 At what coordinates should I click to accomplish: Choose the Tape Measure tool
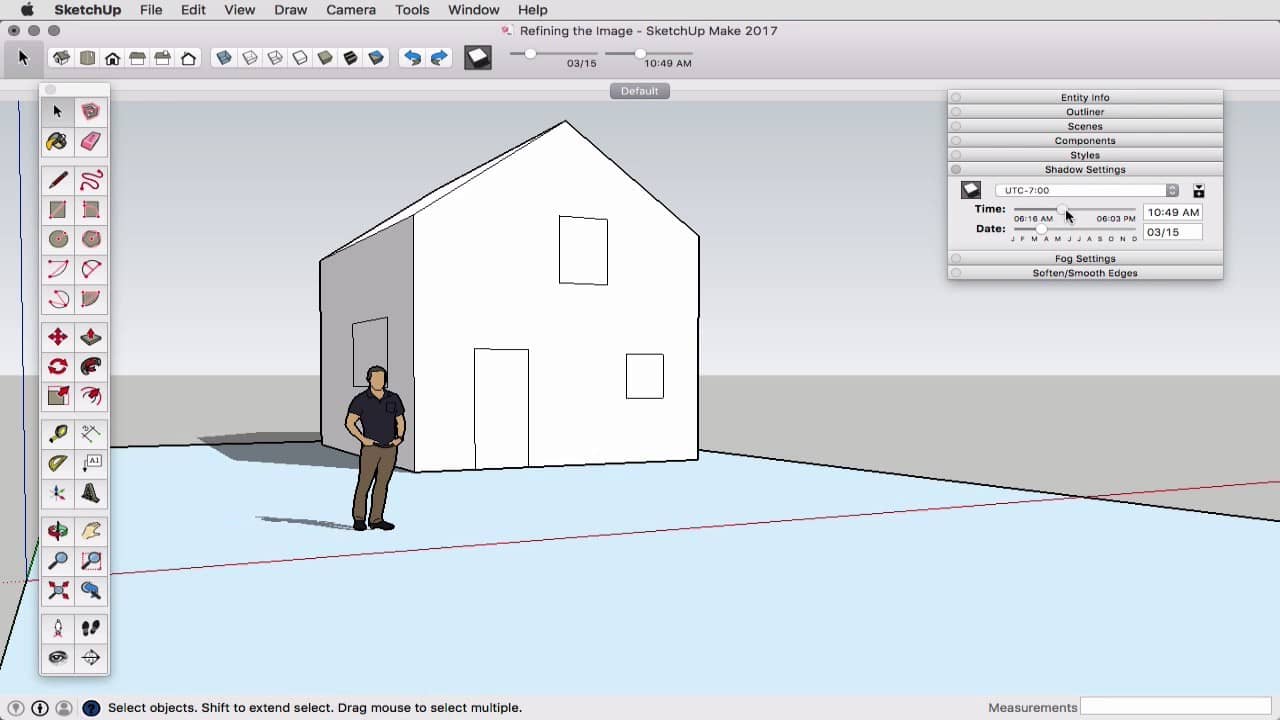click(x=58, y=434)
